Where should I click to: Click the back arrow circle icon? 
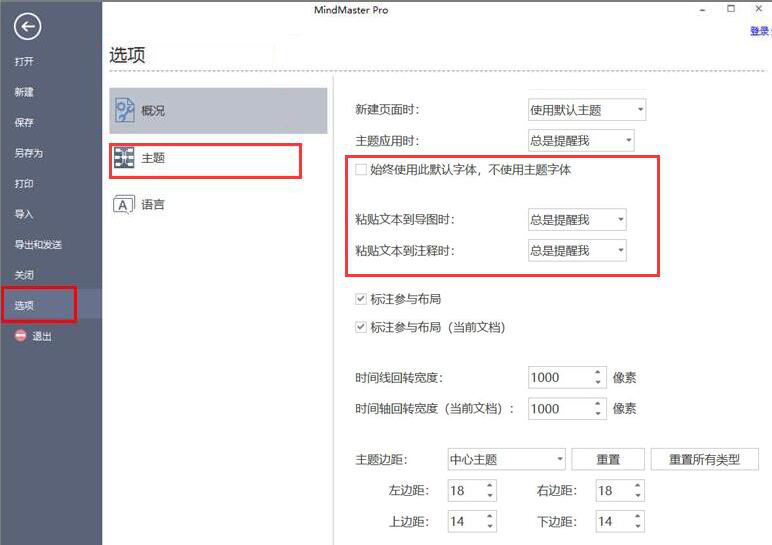pos(27,27)
